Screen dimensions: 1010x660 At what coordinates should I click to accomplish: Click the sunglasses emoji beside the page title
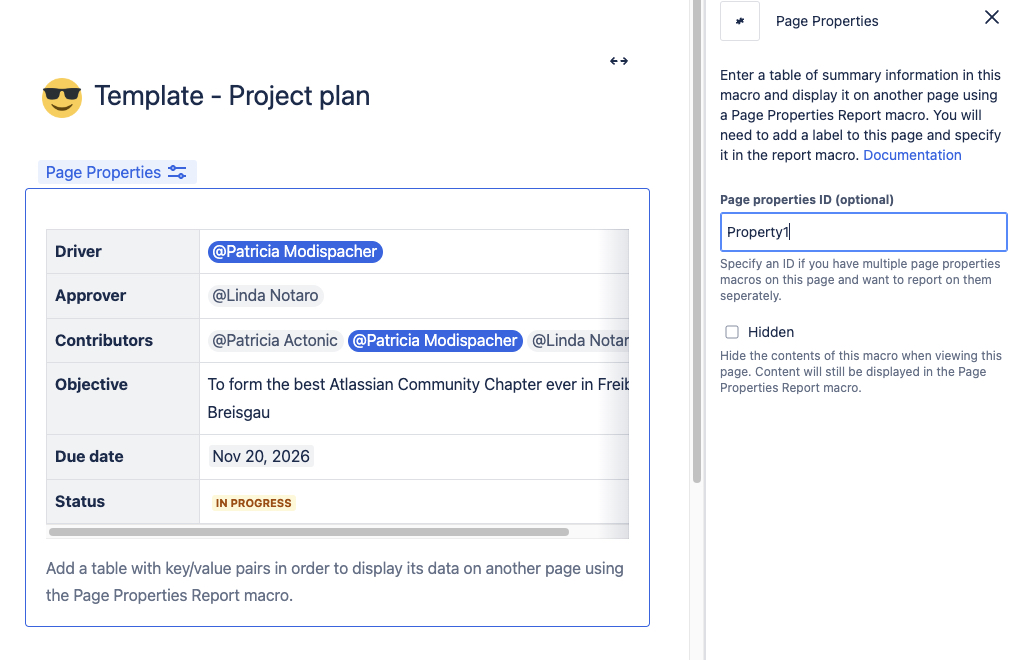61,96
